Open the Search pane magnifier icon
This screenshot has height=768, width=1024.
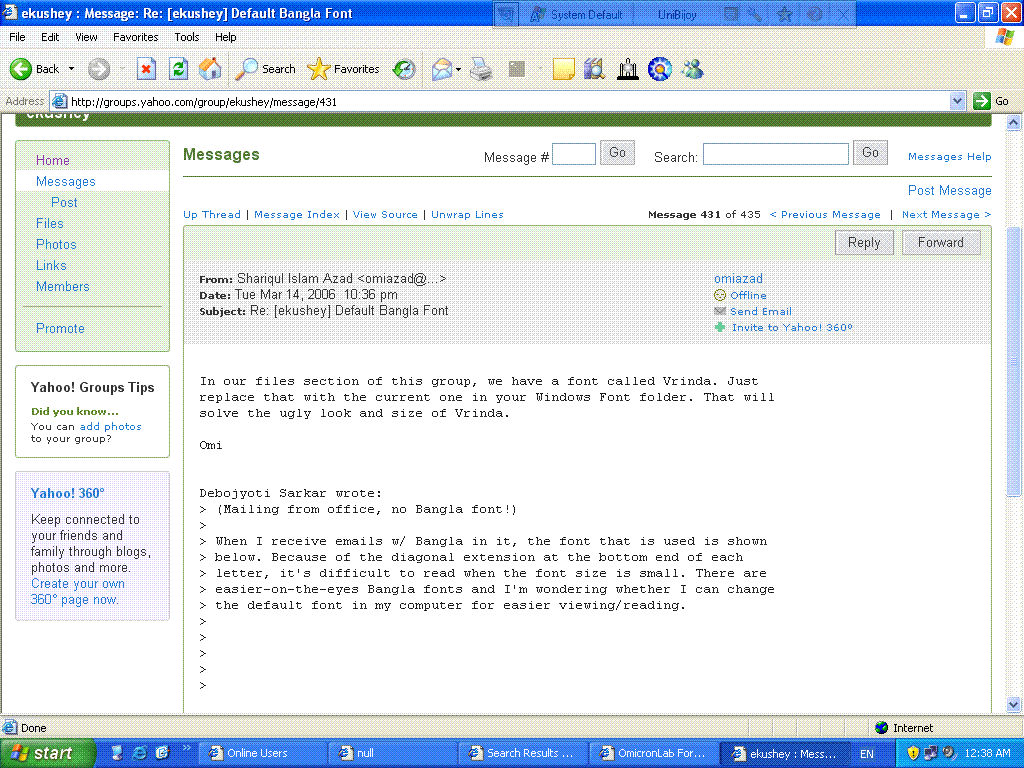pyautogui.click(x=246, y=69)
